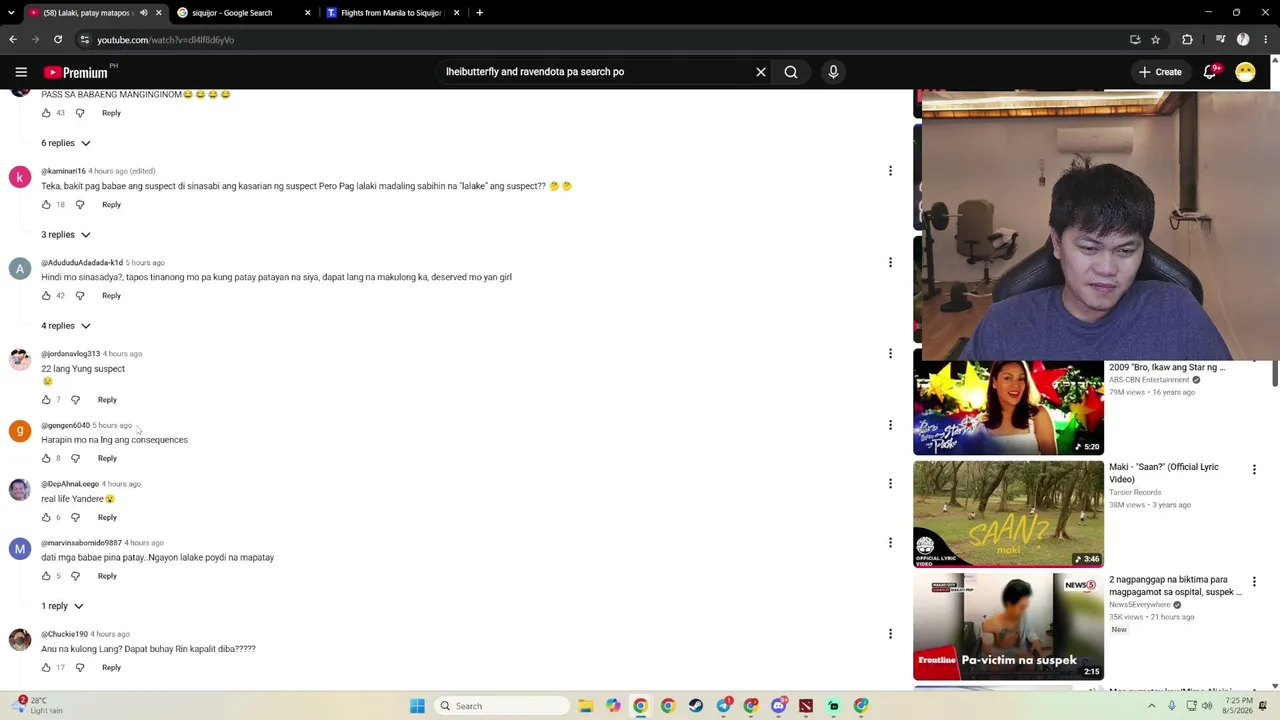
Task: Open options for @jordanavlog313's comment
Action: pos(890,354)
